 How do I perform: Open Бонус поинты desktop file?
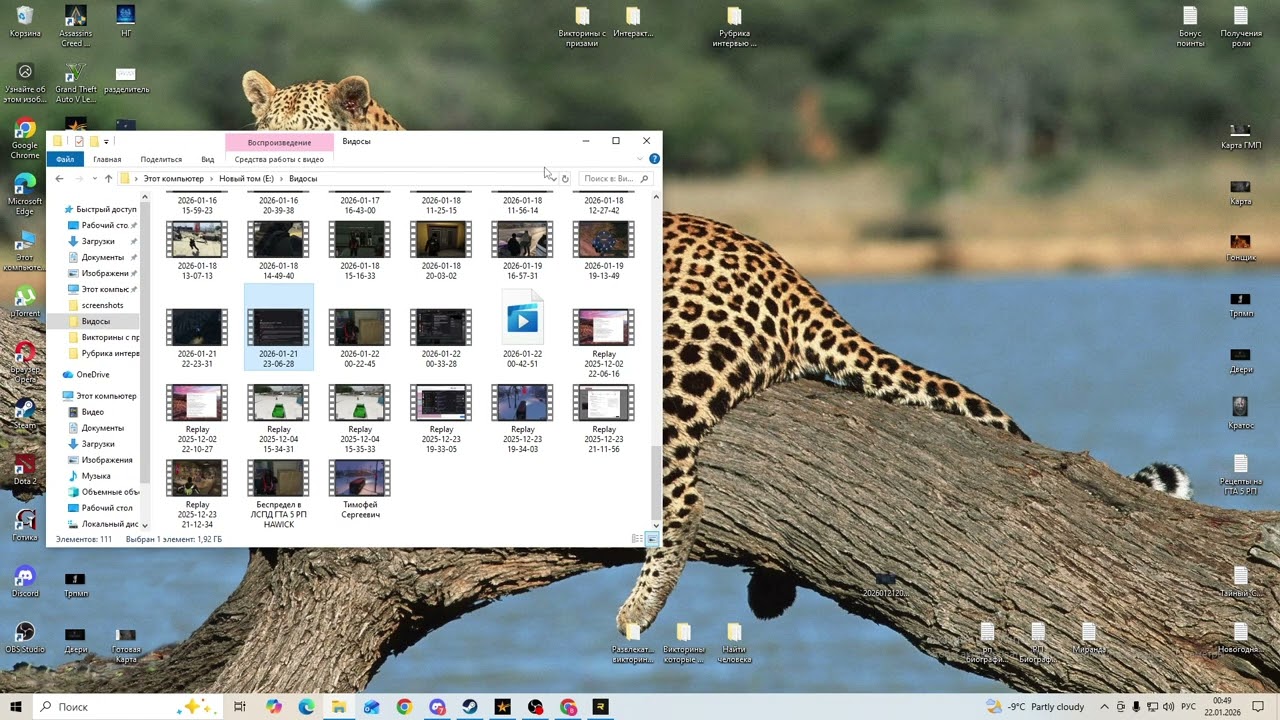(x=1190, y=26)
